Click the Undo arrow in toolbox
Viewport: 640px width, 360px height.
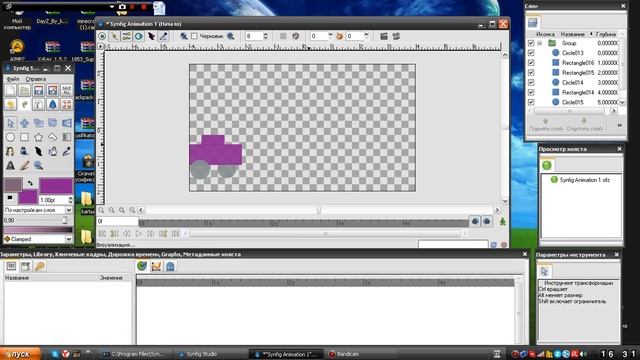point(10,104)
